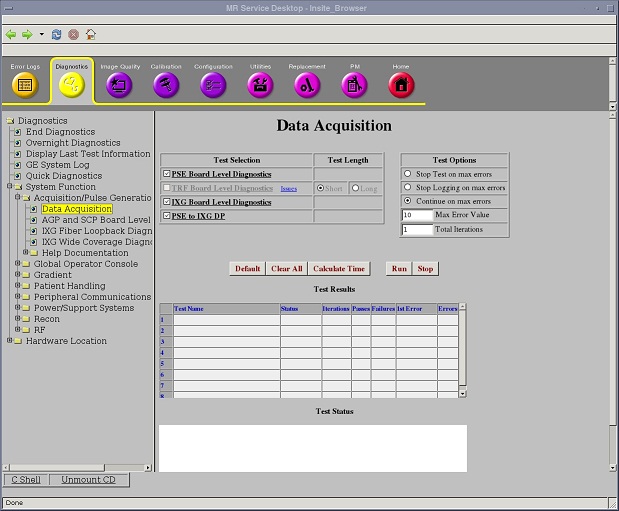Open the Error Logs icon
The image size is (619, 511).
(x=25, y=85)
